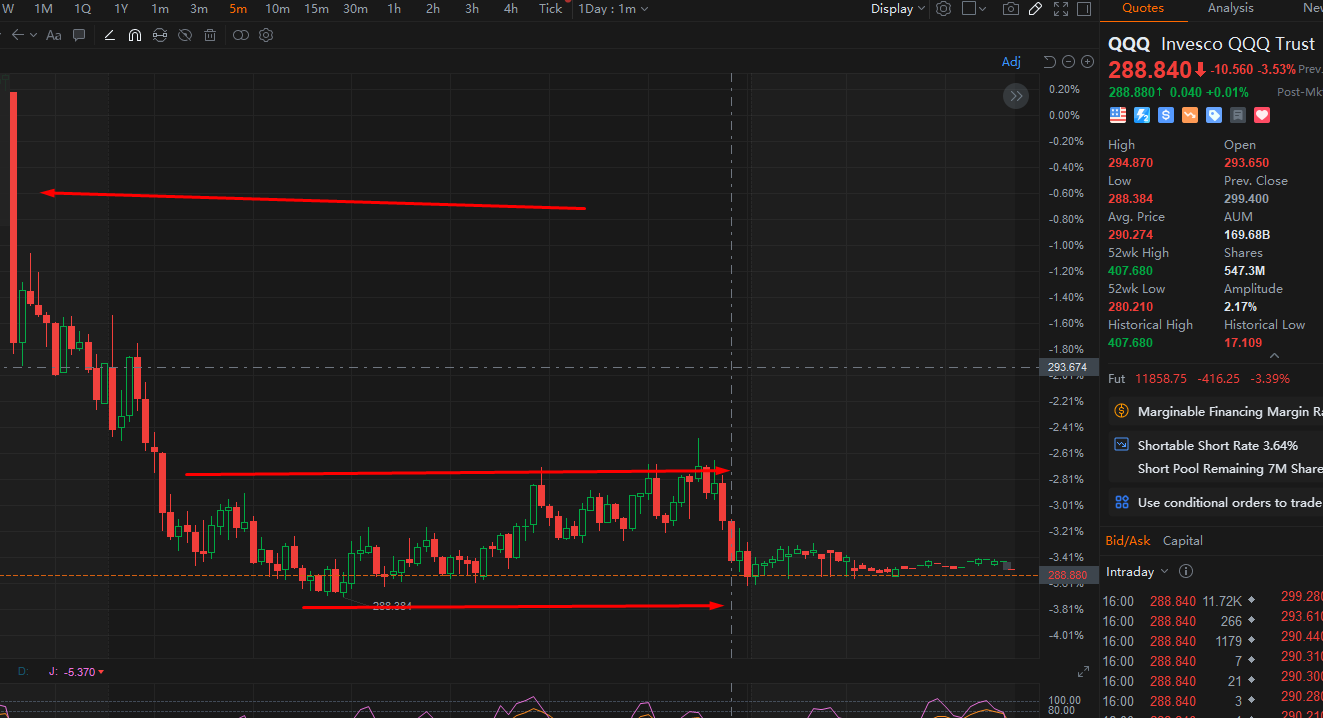Image resolution: width=1323 pixels, height=718 pixels.
Task: Click the info icon beside Intraday
Action: click(x=1186, y=572)
